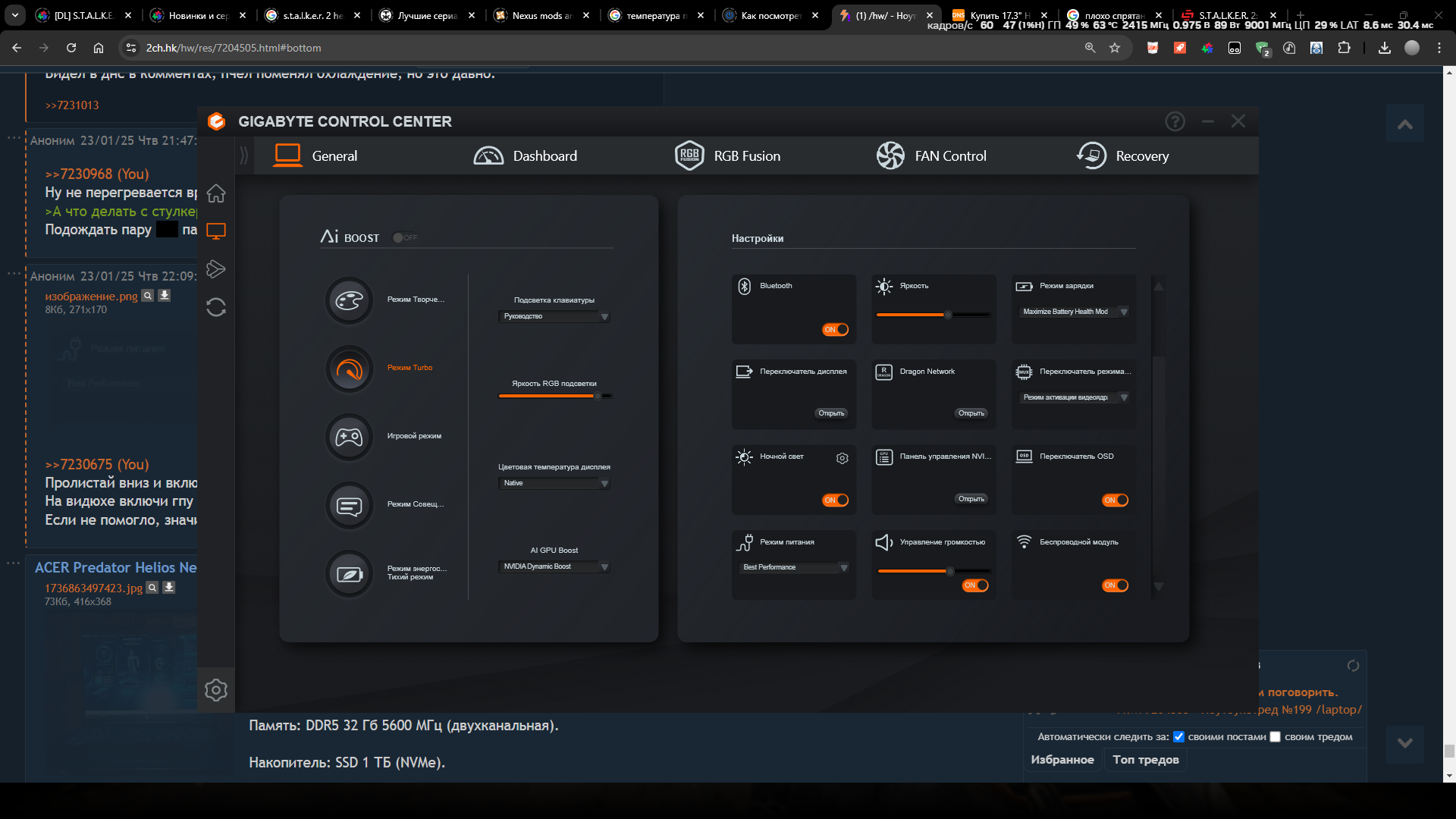This screenshot has height=819, width=1456.
Task: Toggle the OSD switch off
Action: (x=1116, y=500)
